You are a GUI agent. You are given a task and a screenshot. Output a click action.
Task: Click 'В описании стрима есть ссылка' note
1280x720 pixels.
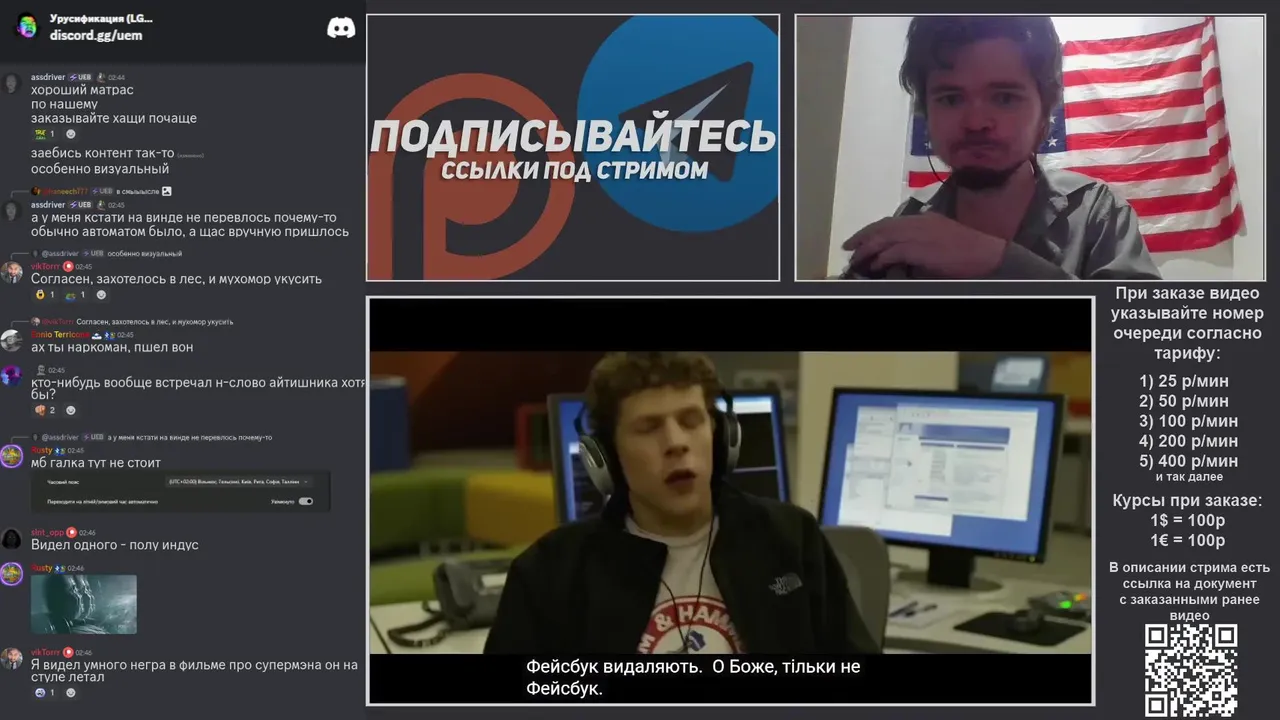click(1189, 591)
